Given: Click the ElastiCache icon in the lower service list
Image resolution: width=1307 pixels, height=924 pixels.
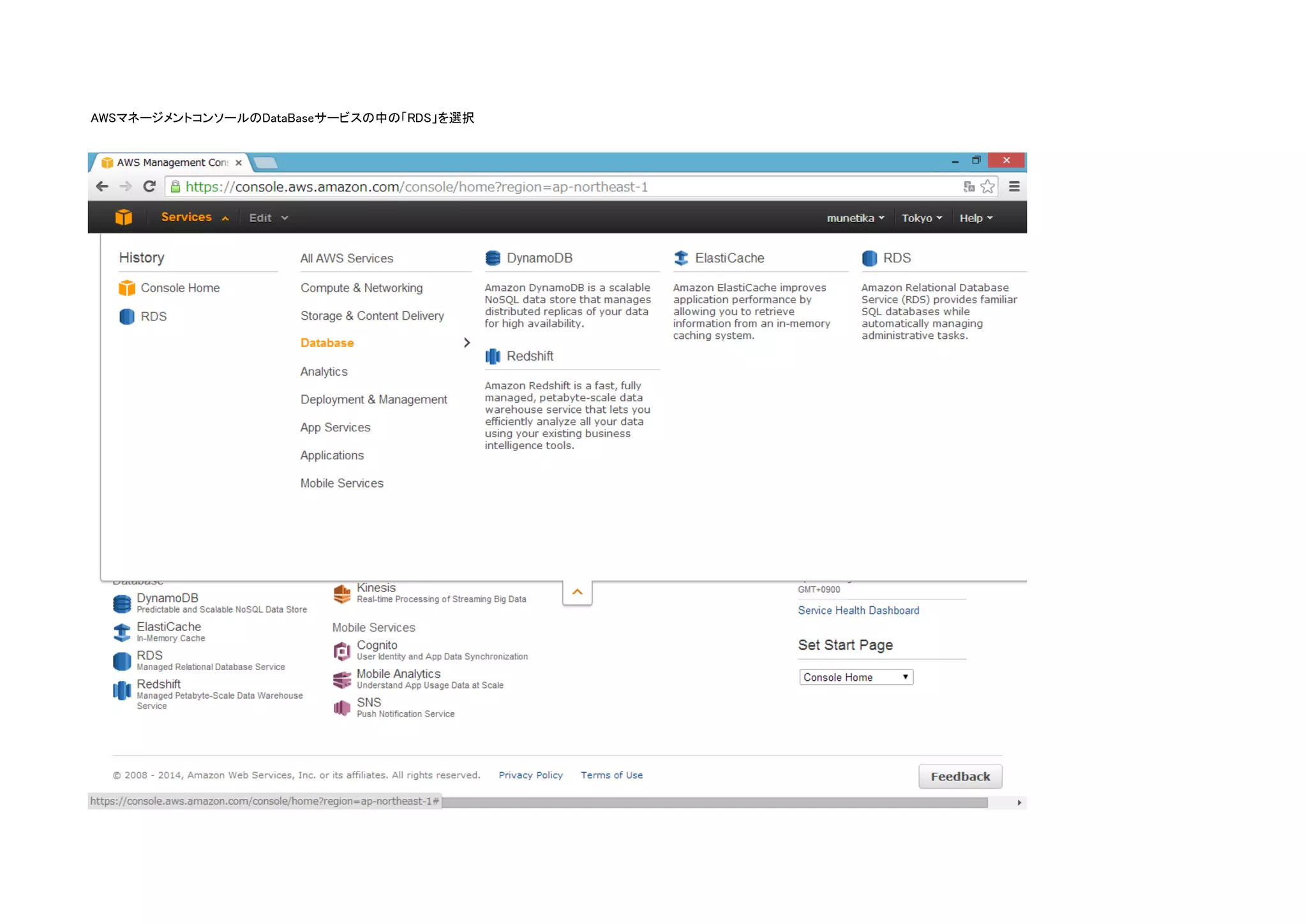Looking at the screenshot, I should (122, 632).
